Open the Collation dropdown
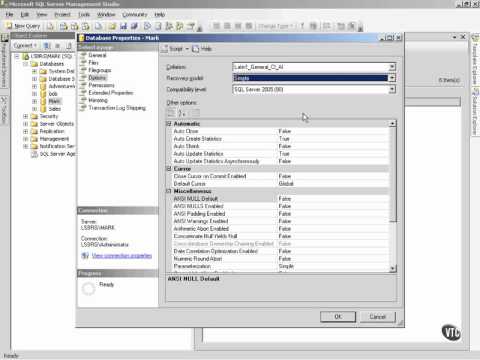 point(392,67)
